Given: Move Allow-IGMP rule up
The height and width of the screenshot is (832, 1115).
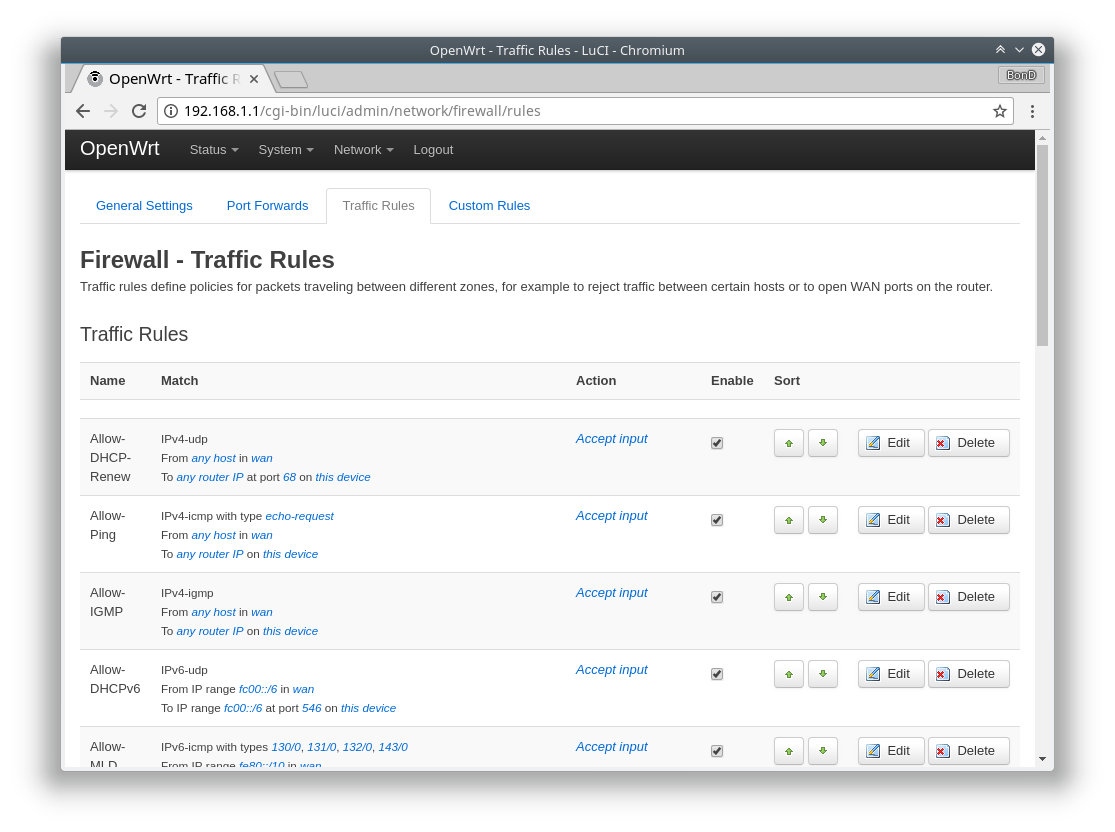Looking at the screenshot, I should (789, 597).
